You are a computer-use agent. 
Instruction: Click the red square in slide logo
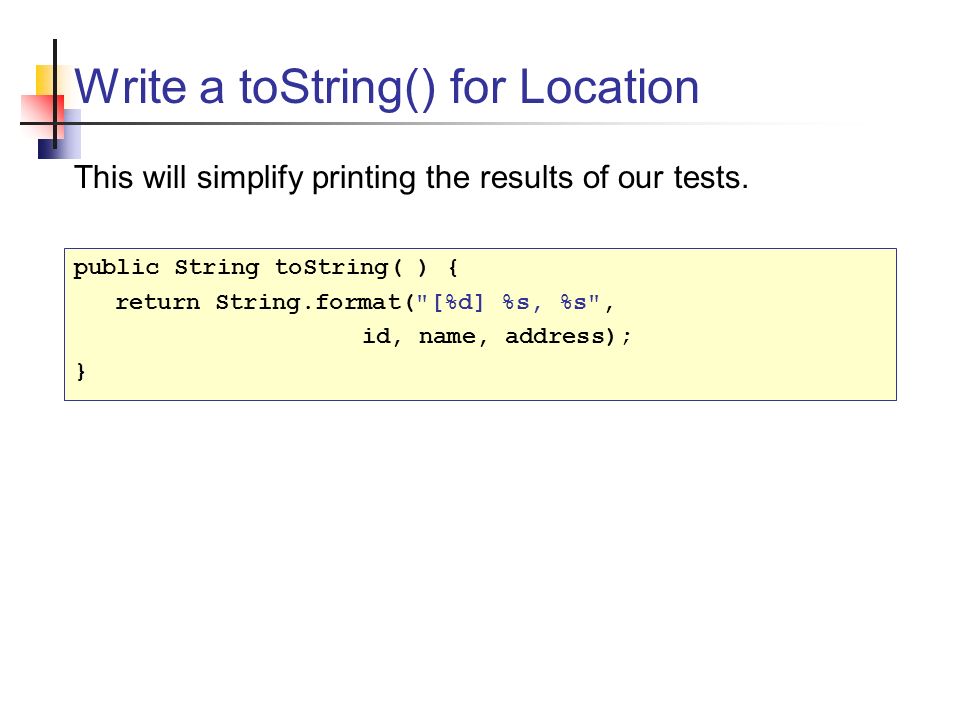tap(42, 115)
